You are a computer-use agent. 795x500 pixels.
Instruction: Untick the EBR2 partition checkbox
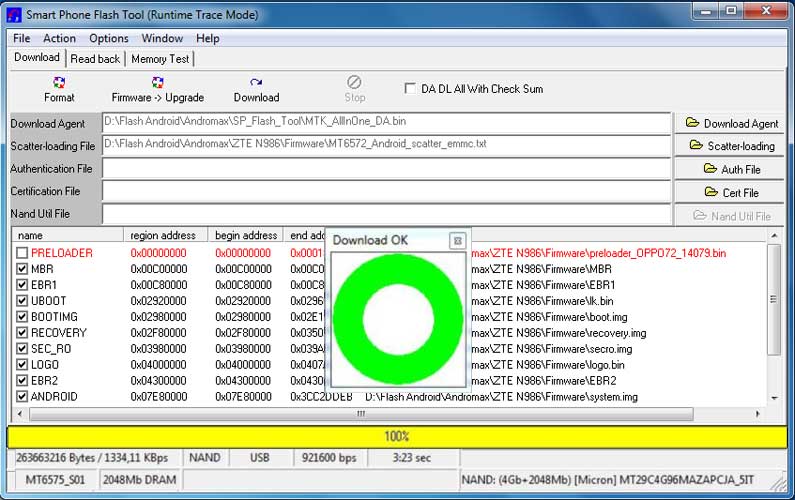click(22, 380)
